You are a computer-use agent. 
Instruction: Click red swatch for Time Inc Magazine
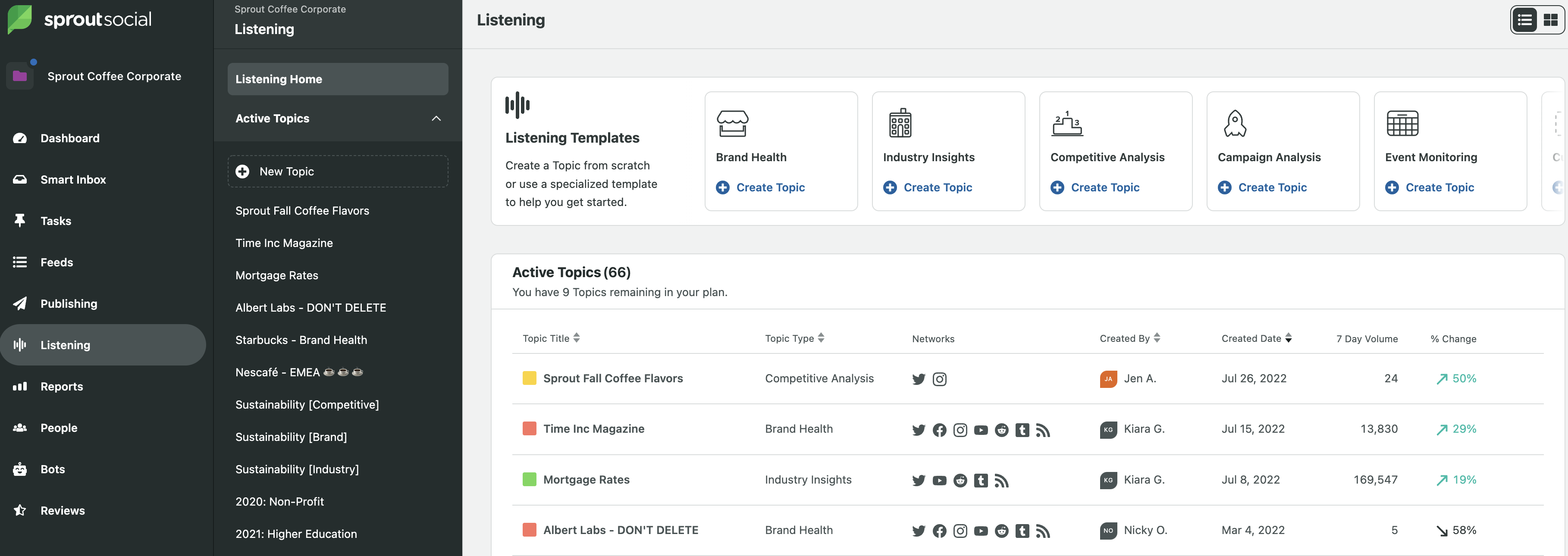click(x=530, y=429)
